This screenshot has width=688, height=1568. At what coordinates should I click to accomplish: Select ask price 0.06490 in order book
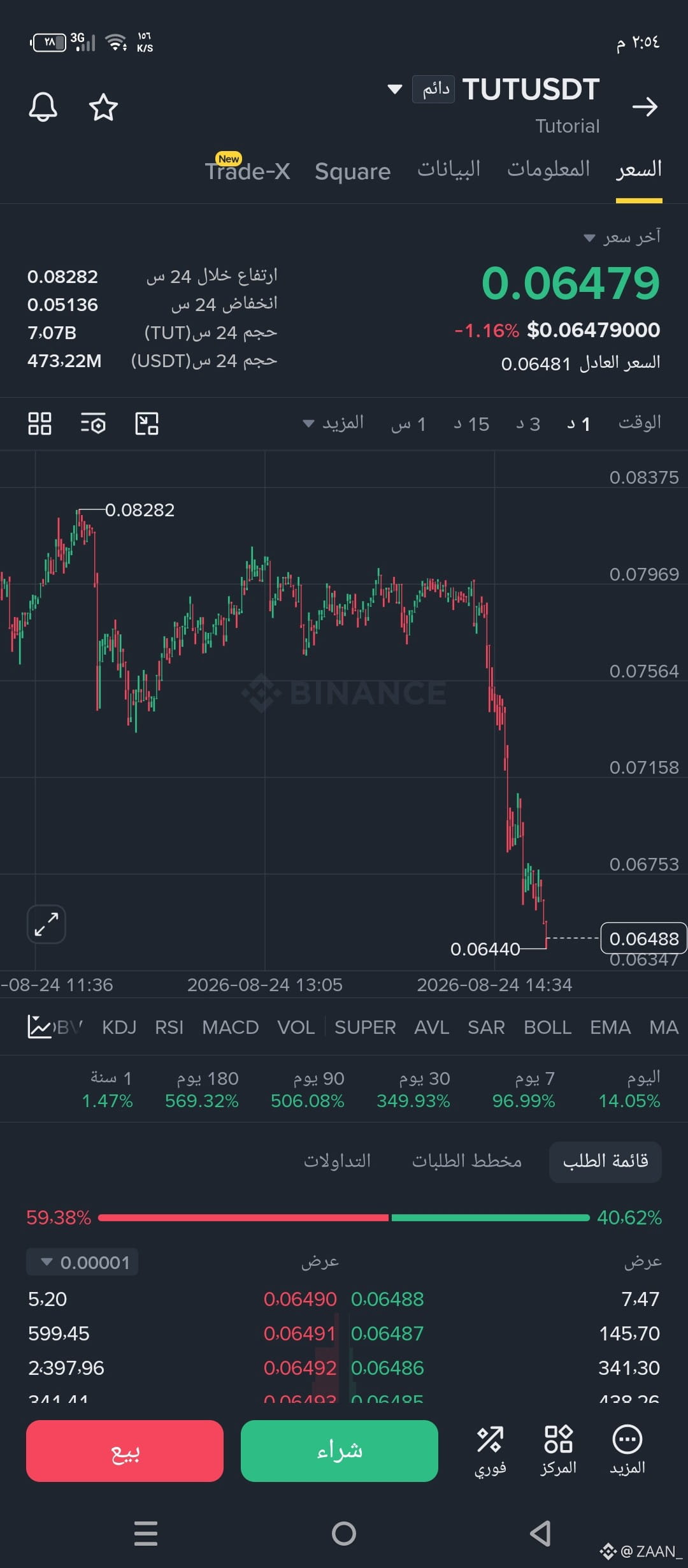300,1299
